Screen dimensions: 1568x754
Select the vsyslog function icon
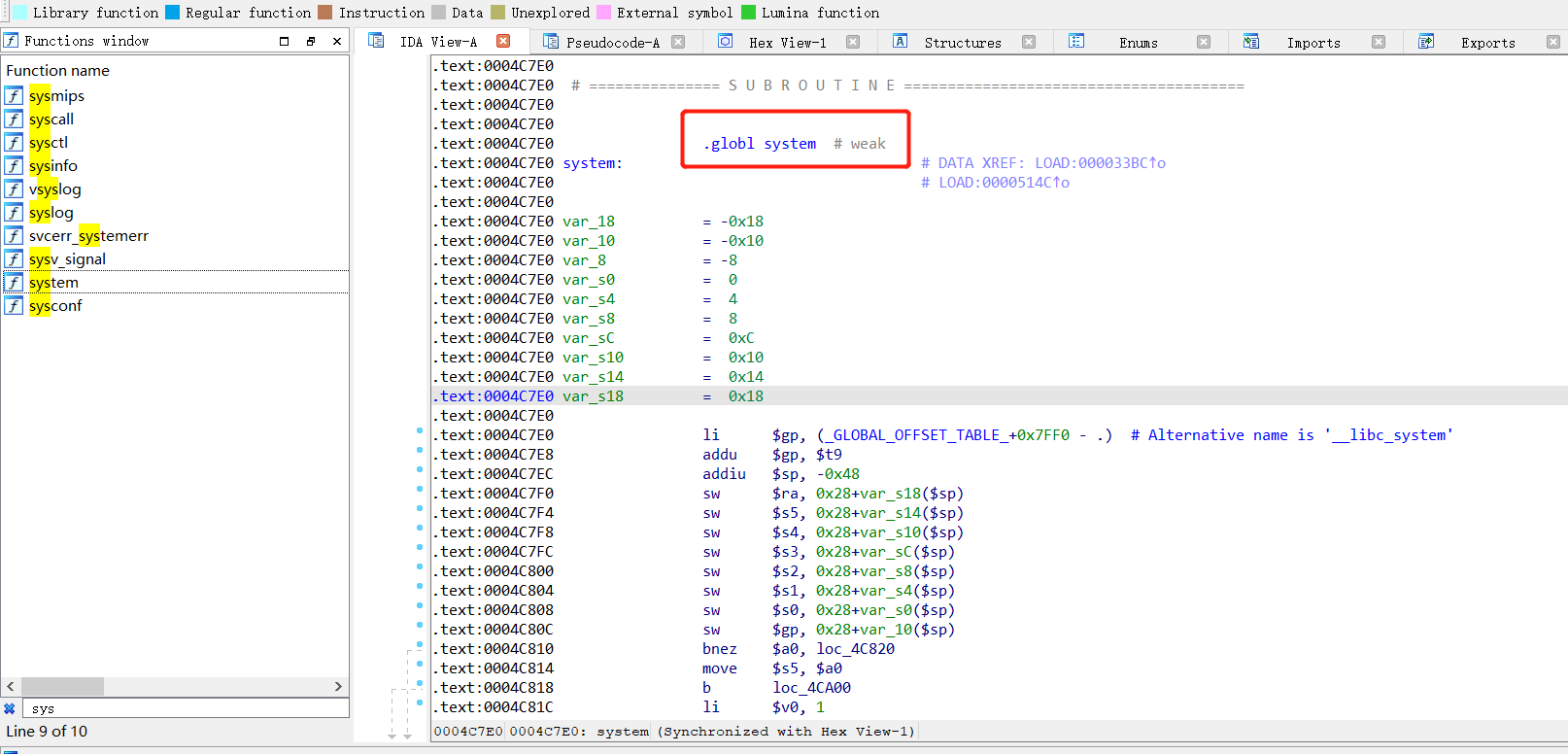14,188
